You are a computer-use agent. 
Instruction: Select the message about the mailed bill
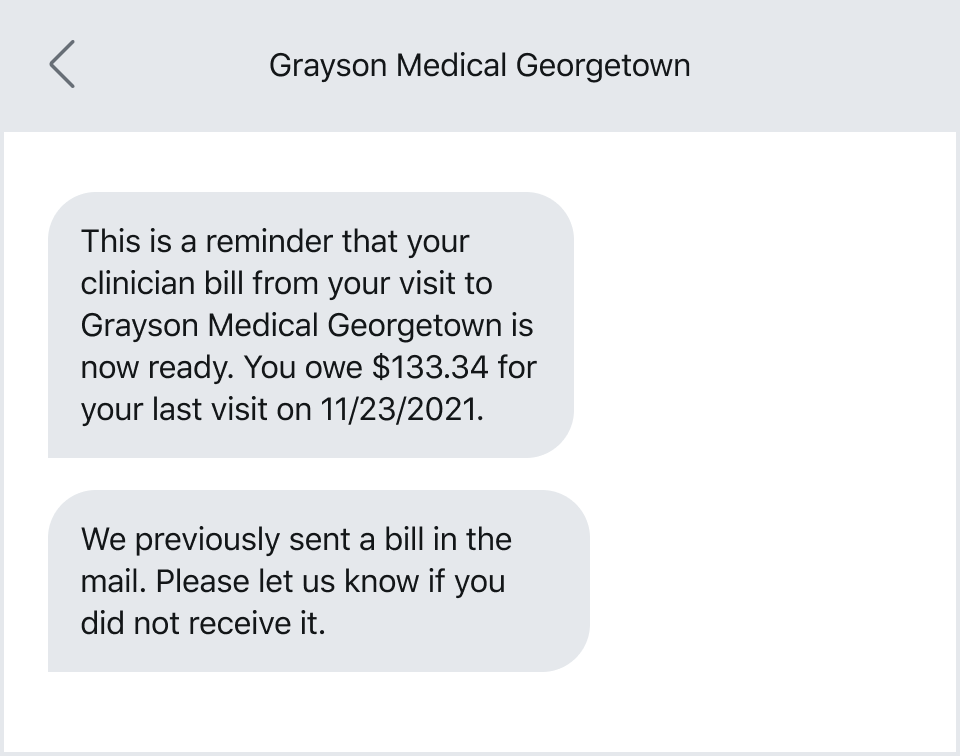(320, 580)
